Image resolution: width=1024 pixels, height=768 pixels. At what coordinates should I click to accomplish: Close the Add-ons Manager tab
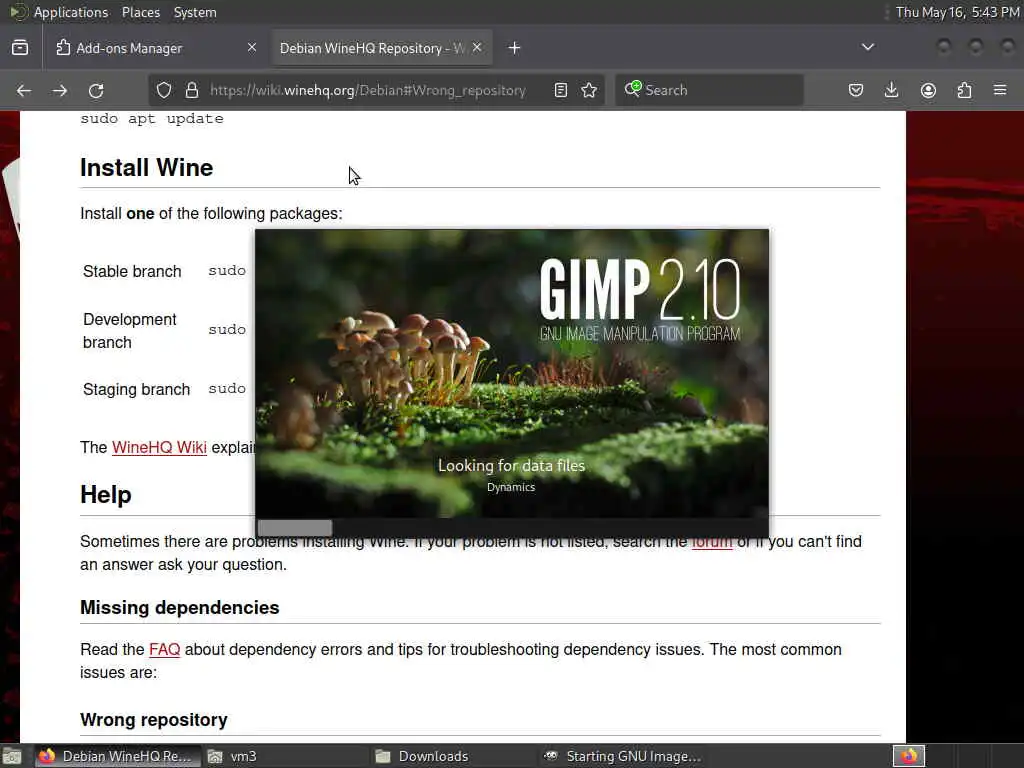252,47
